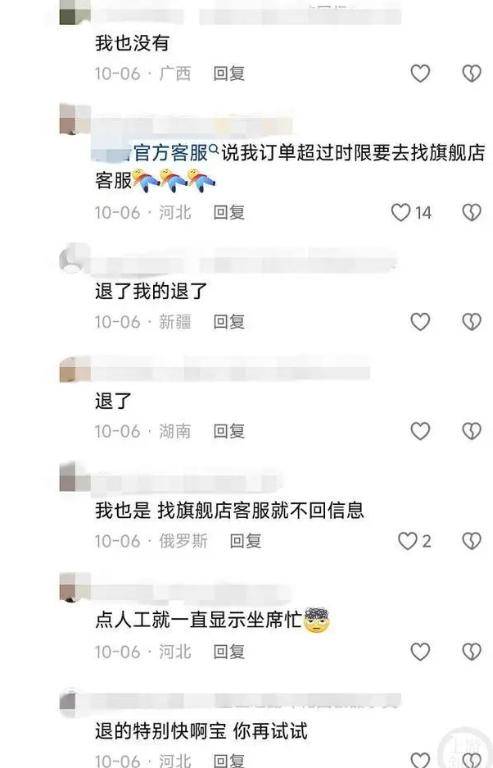Like the comment with 14 likes
Image resolution: width=493 pixels, height=768 pixels.
tap(400, 213)
